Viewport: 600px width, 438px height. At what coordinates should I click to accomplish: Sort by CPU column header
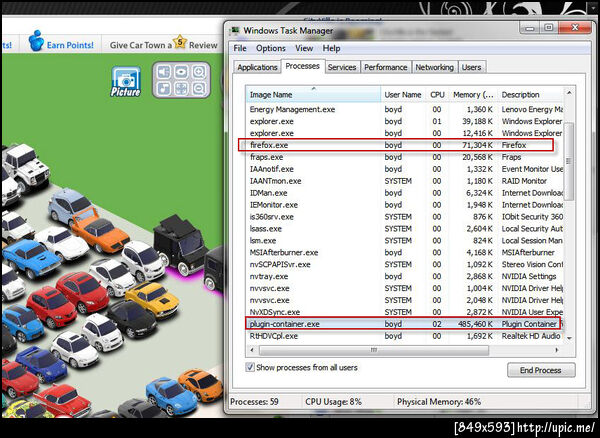coord(437,94)
